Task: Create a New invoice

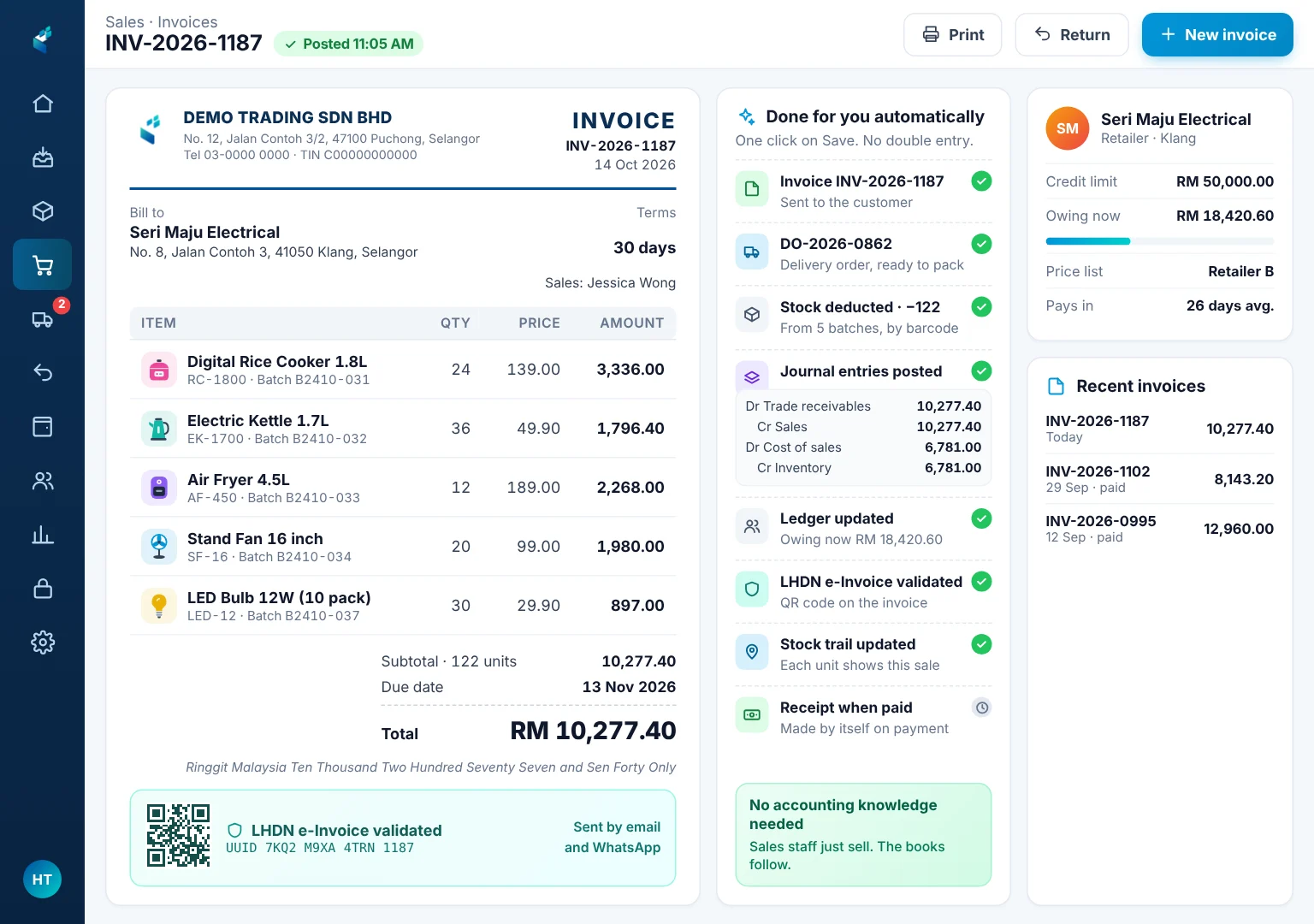Action: click(x=1217, y=35)
